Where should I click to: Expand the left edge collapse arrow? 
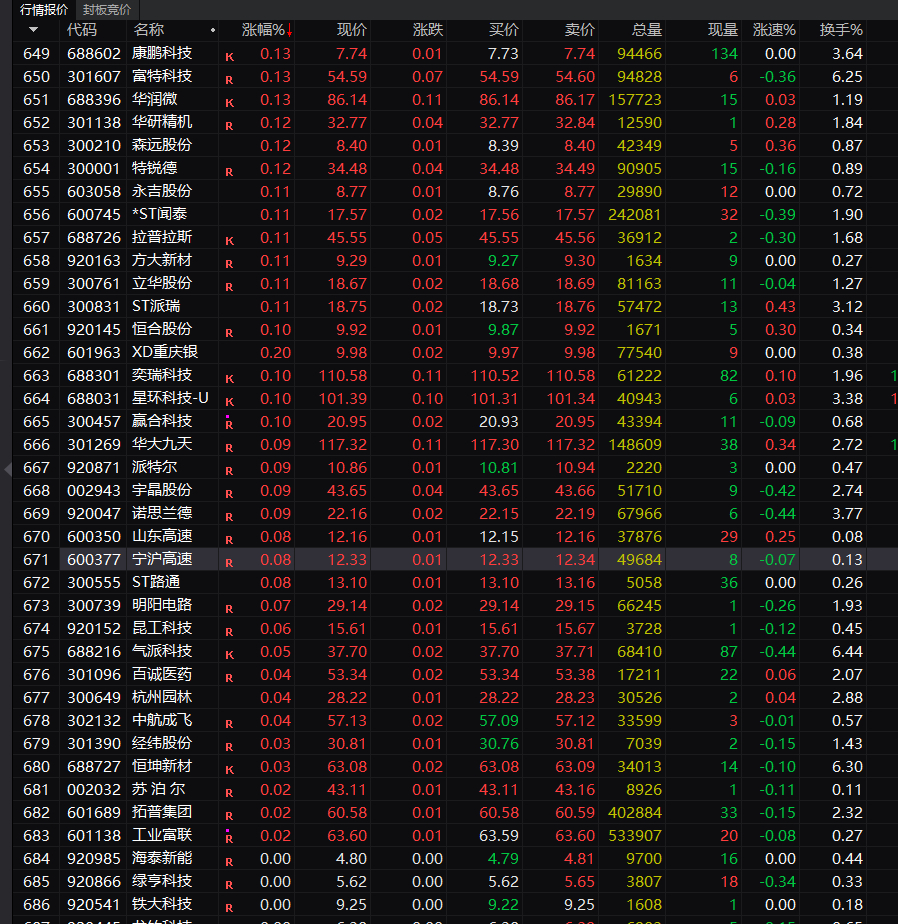(8, 470)
